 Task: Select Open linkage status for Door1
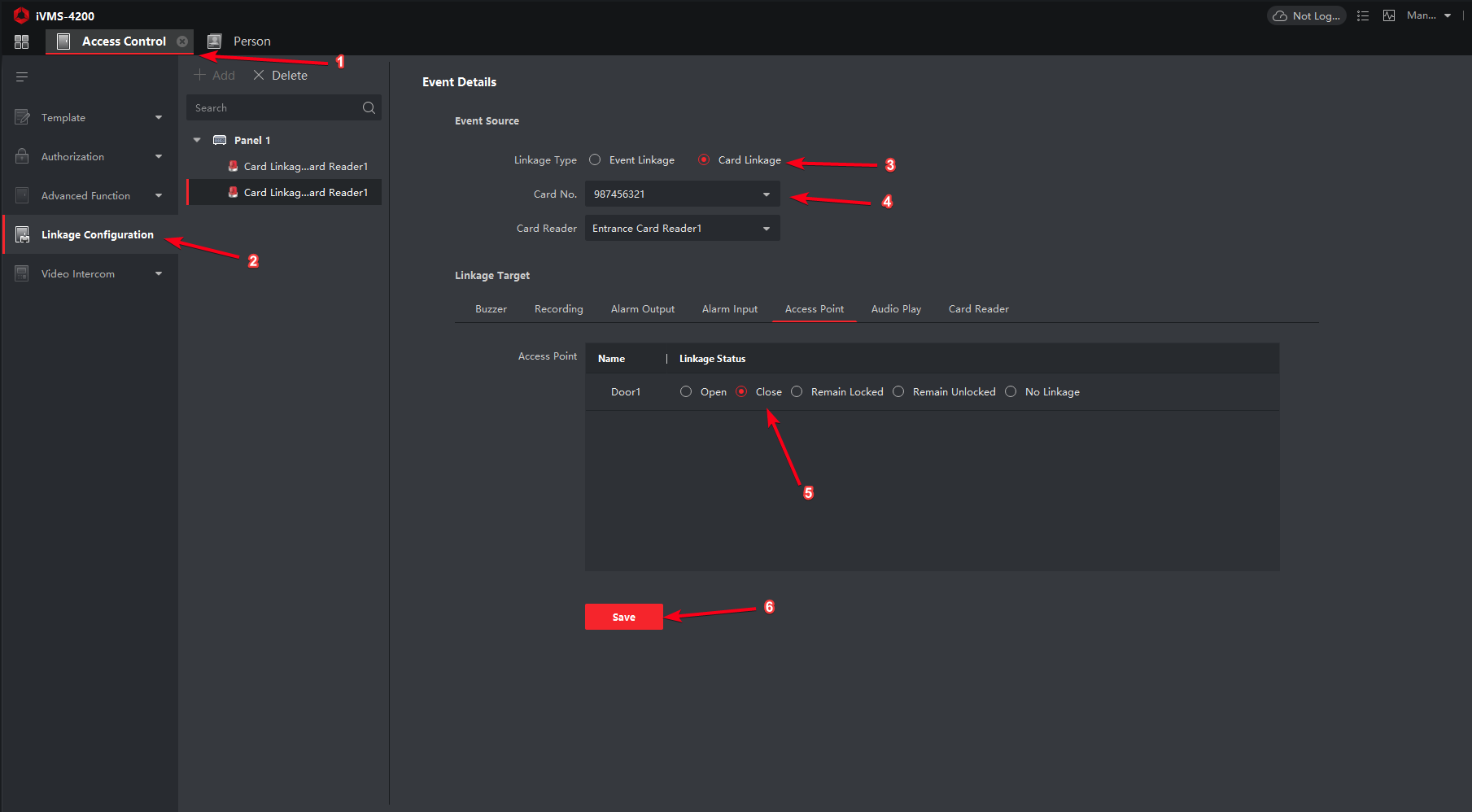click(x=686, y=392)
